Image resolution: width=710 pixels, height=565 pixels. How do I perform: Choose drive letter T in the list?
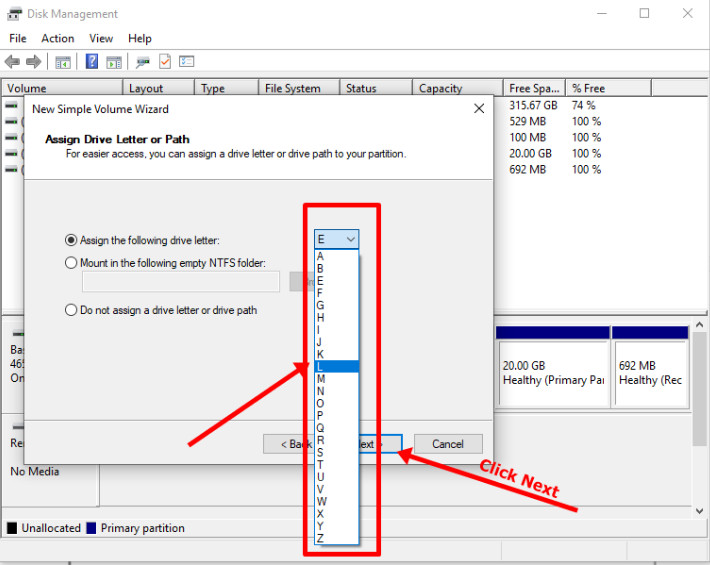[336, 464]
